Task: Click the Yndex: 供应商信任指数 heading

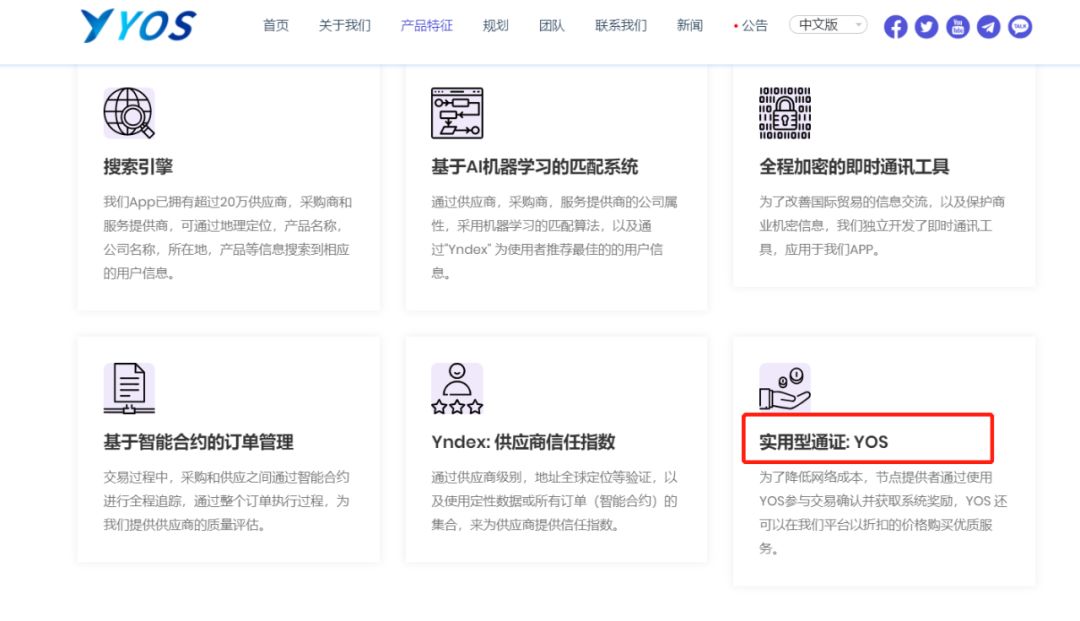Action: (523, 442)
